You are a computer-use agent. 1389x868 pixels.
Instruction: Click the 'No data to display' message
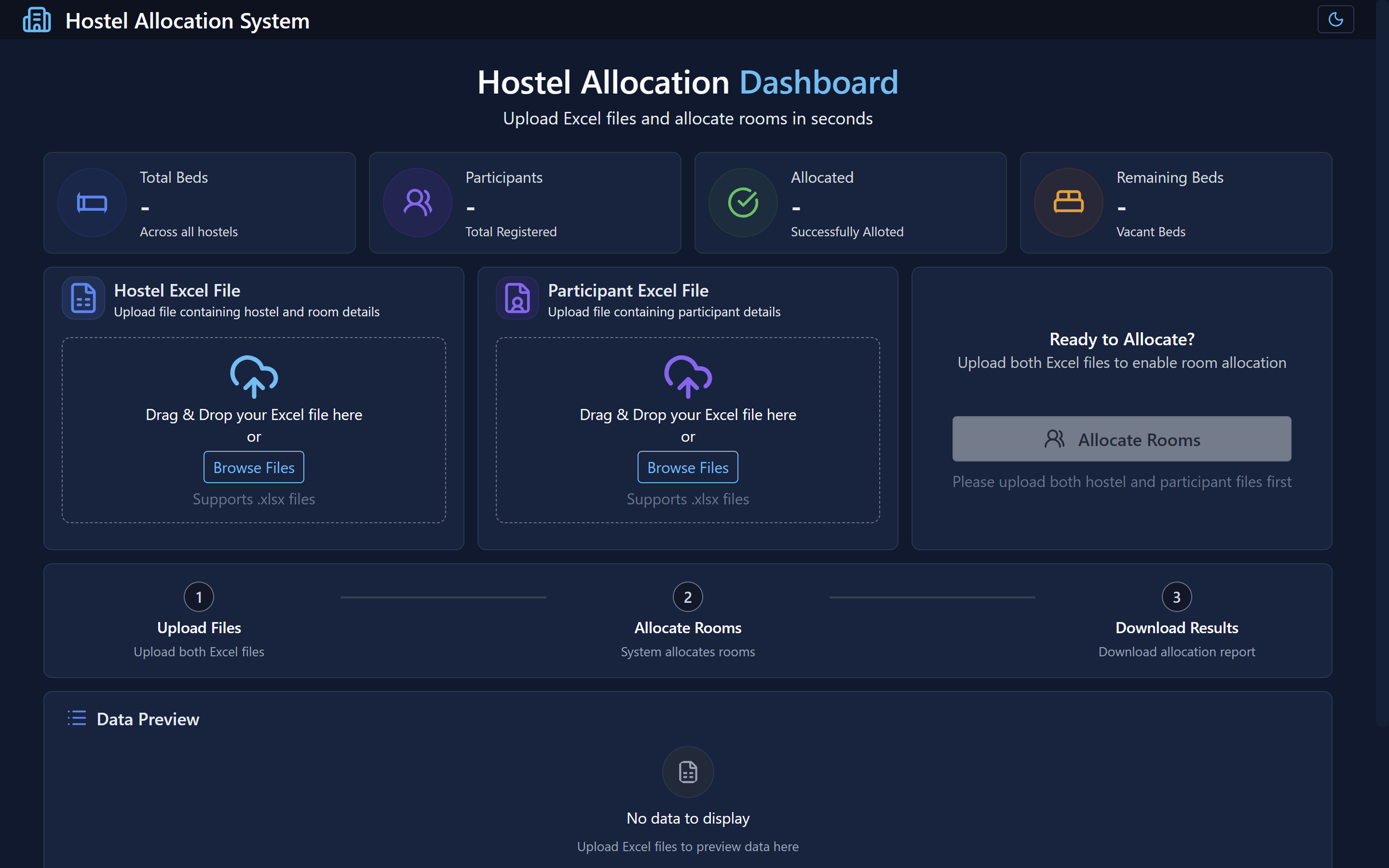688,818
